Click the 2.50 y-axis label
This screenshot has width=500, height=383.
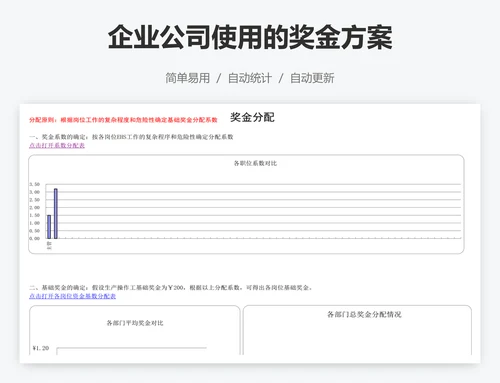point(34,200)
